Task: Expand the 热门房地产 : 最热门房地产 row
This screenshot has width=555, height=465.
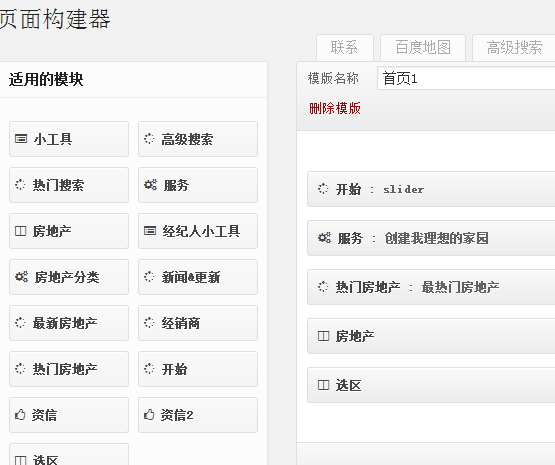Action: tap(431, 287)
